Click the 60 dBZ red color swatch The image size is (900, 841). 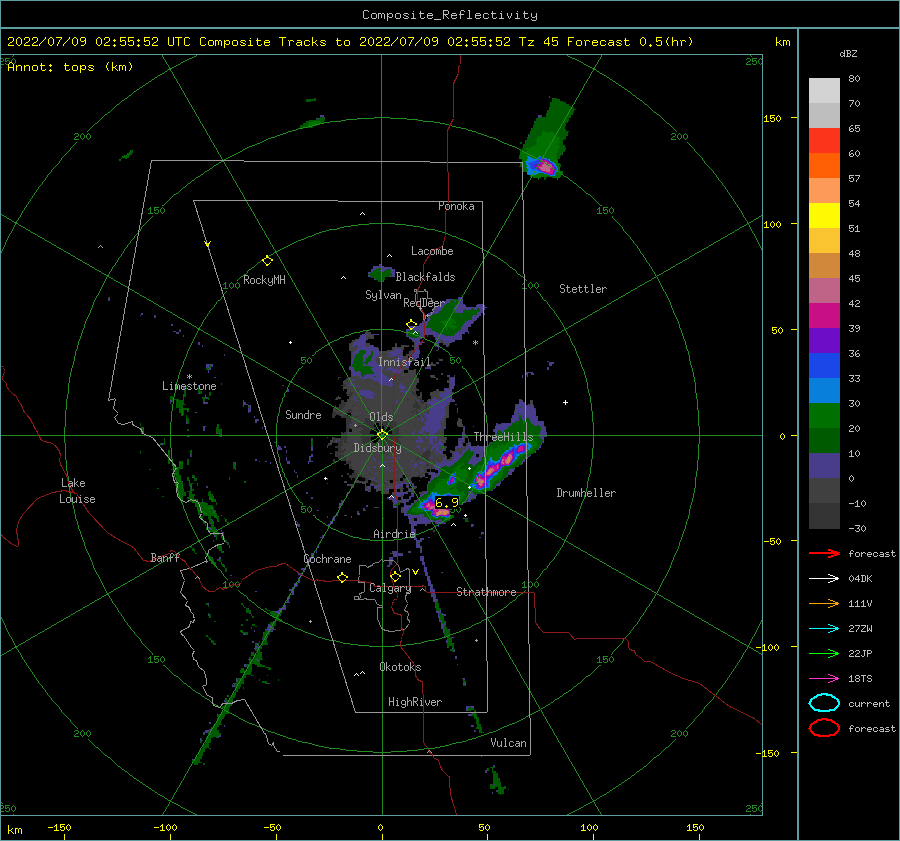point(824,141)
